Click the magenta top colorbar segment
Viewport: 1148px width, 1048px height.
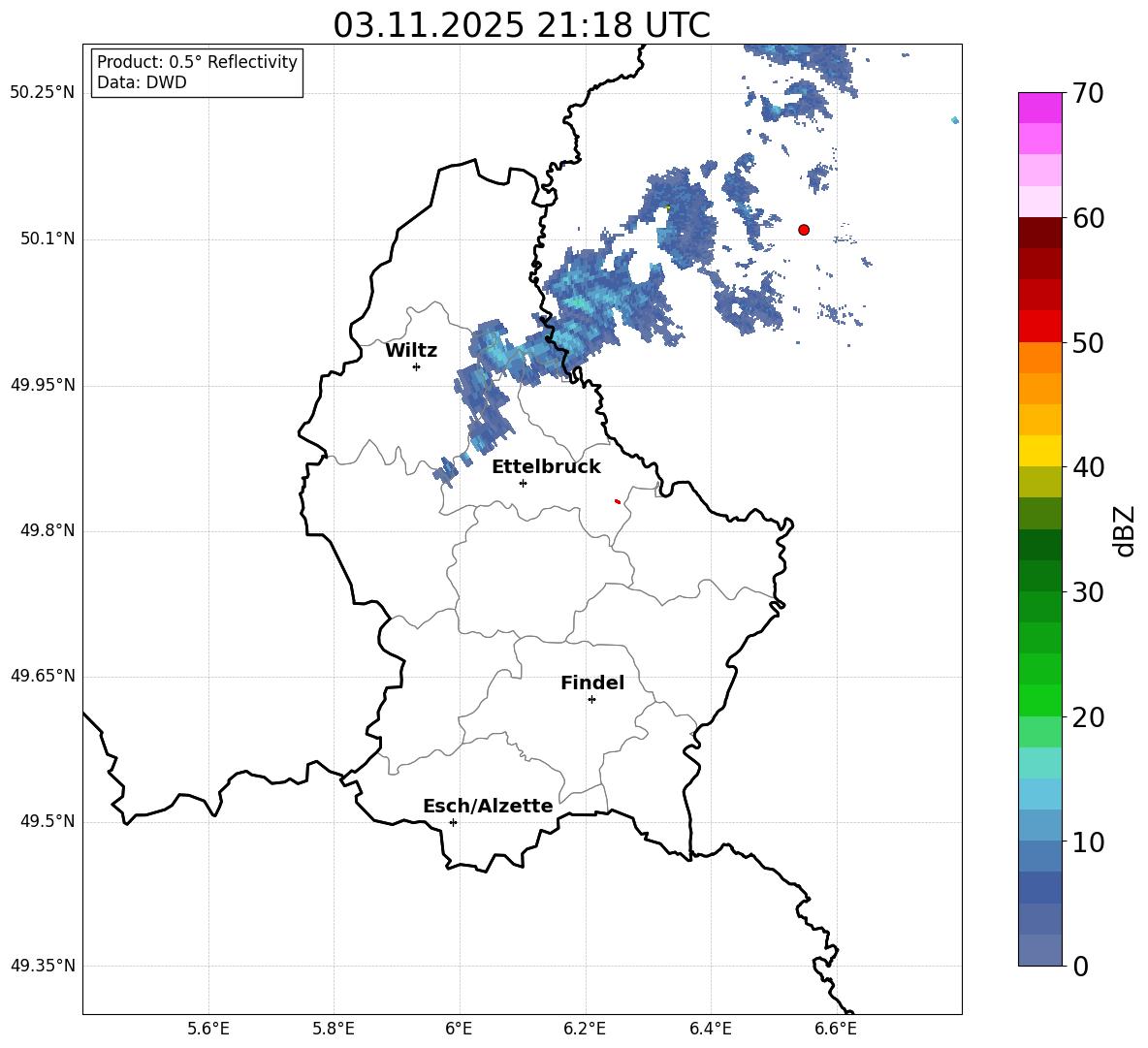click(x=1040, y=109)
